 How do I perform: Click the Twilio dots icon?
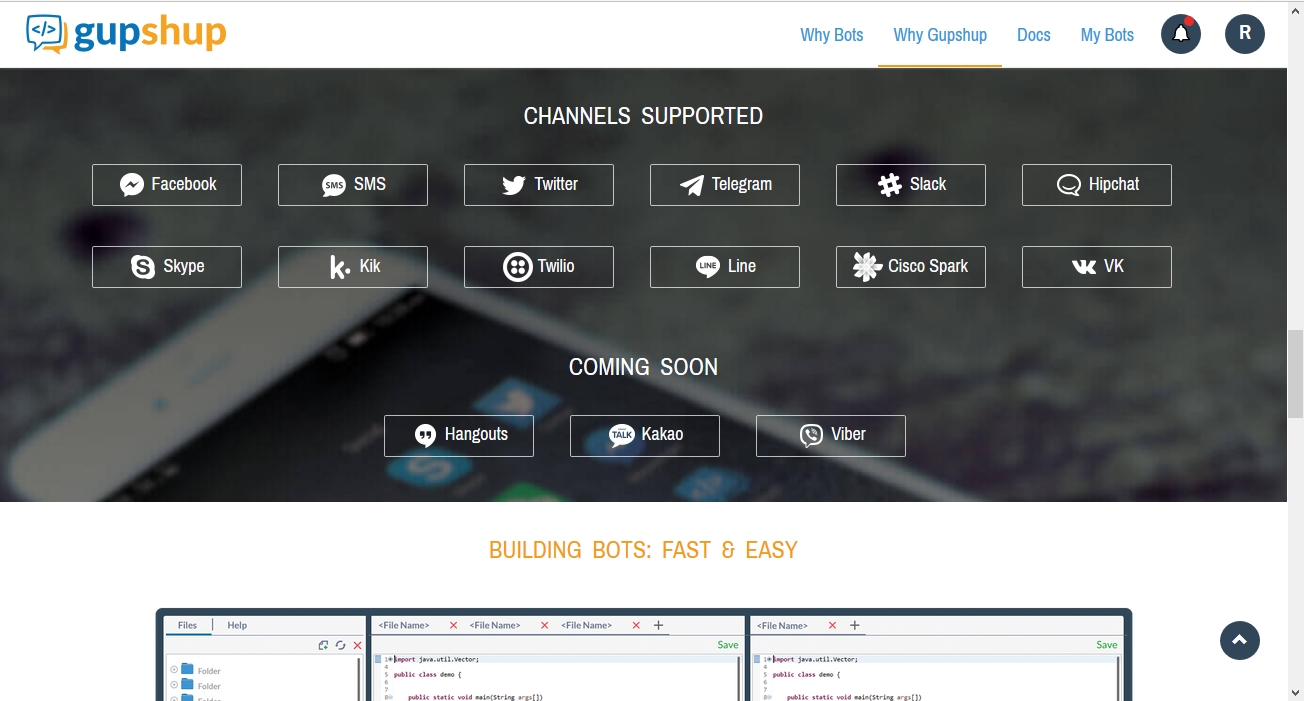coord(517,267)
